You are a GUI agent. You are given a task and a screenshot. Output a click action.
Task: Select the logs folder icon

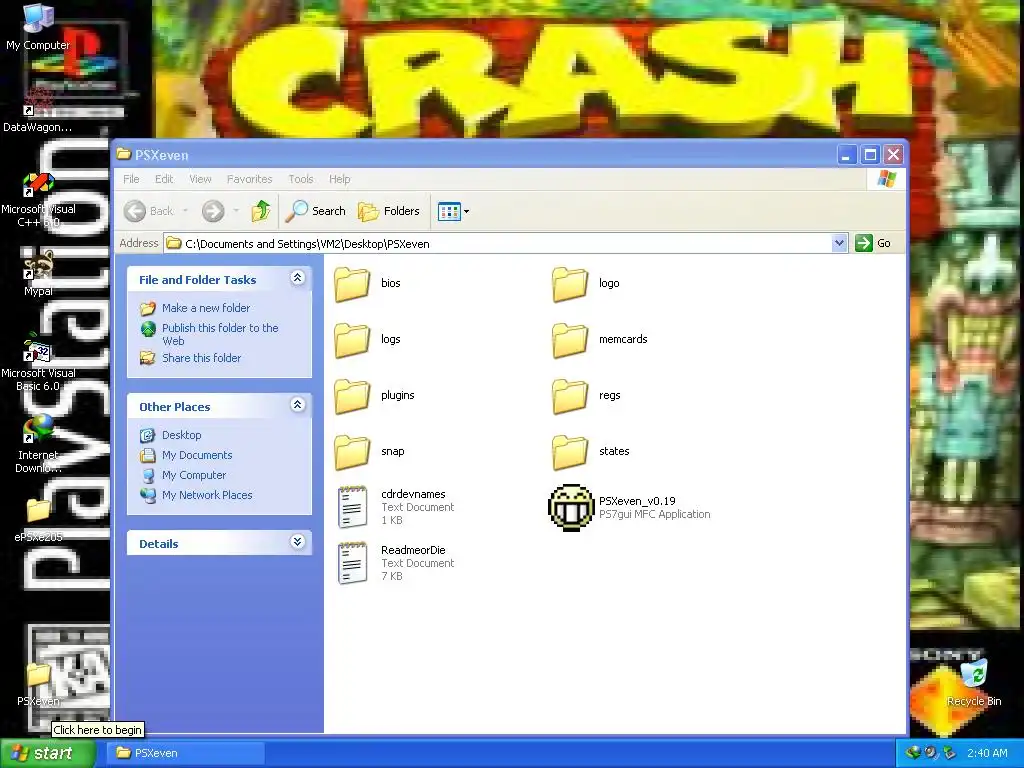point(352,340)
